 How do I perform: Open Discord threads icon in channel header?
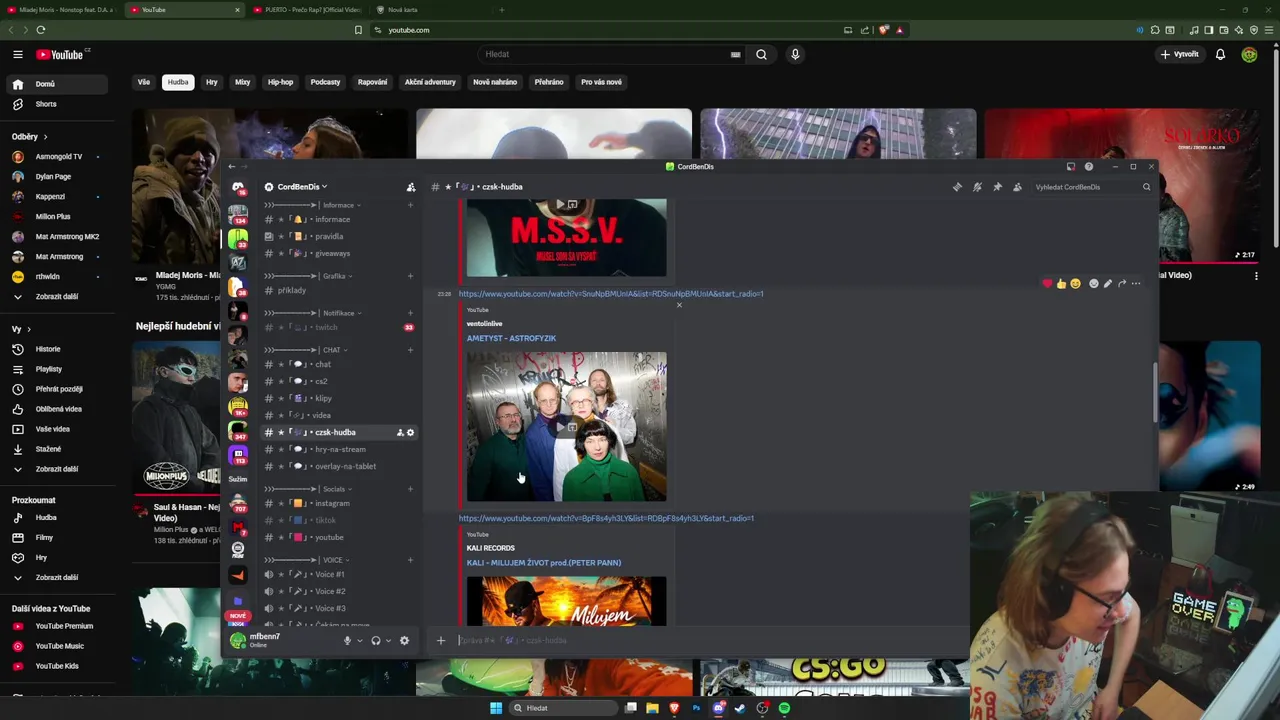957,187
